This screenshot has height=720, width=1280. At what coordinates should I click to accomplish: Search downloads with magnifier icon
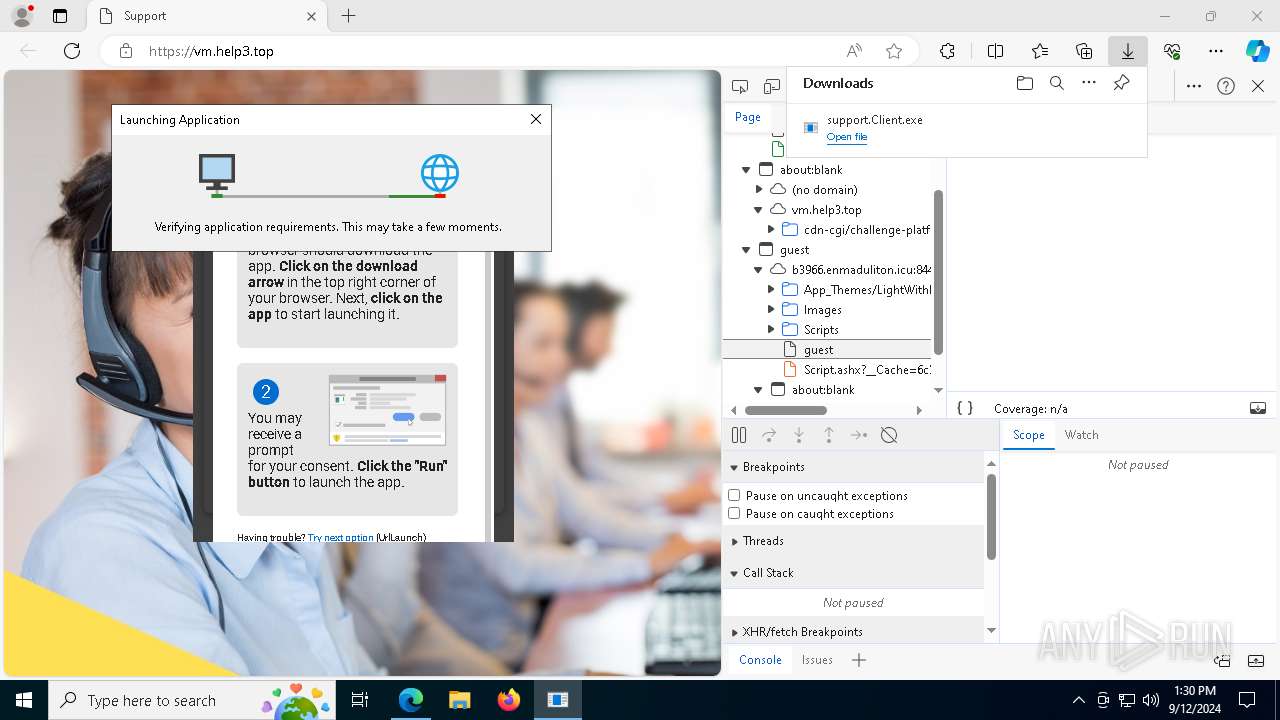click(1056, 83)
